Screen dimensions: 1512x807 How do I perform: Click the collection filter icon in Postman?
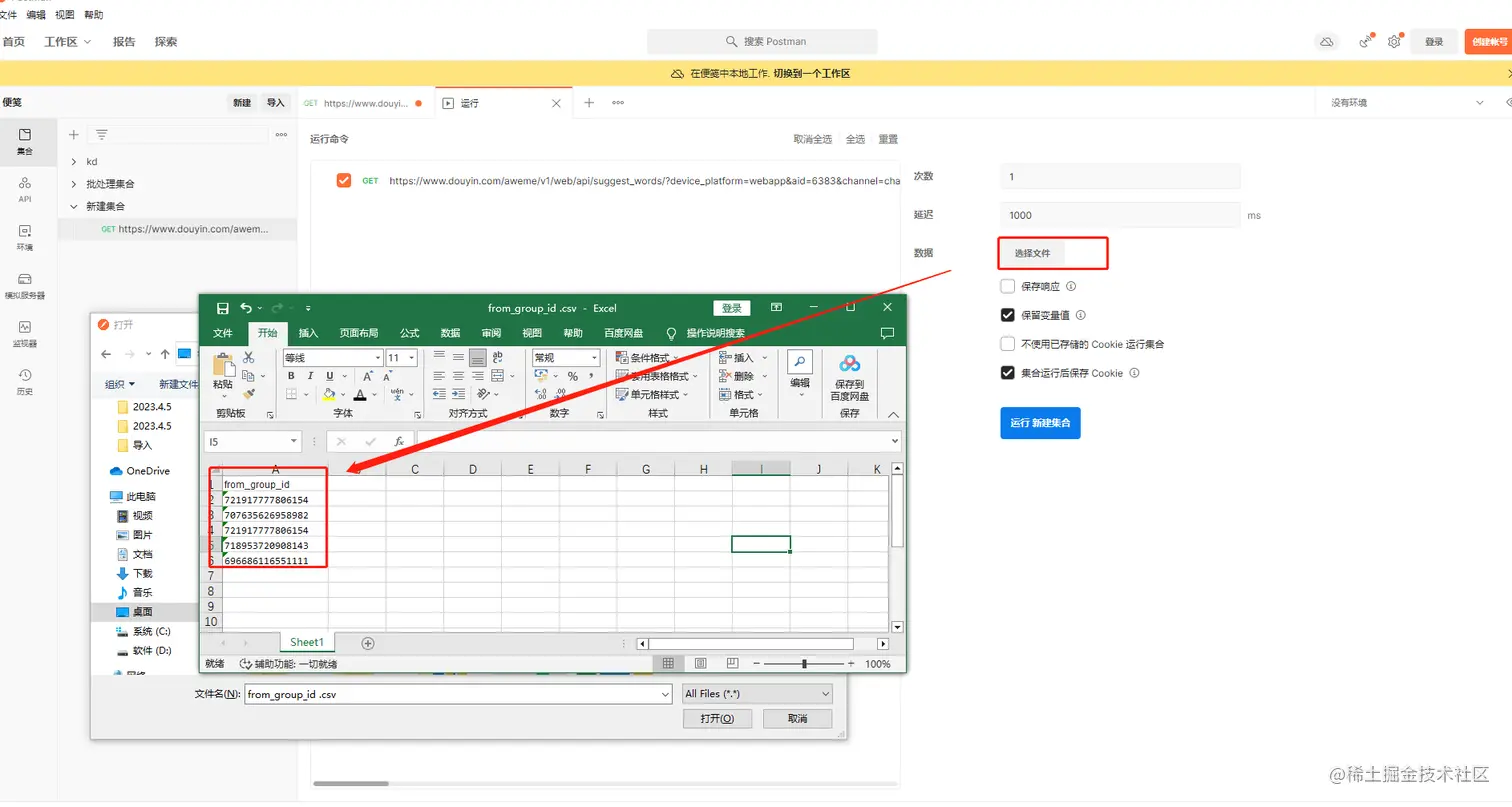(101, 134)
